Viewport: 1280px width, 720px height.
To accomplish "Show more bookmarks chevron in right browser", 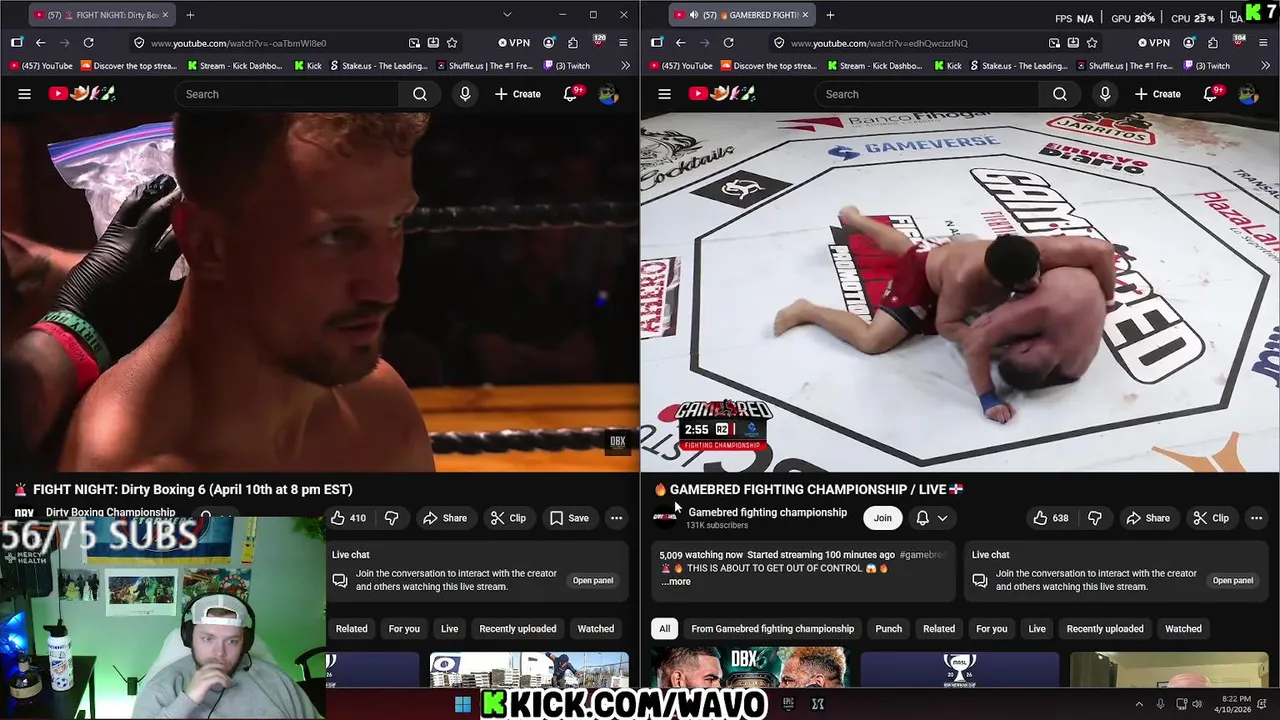I will click(x=1266, y=66).
